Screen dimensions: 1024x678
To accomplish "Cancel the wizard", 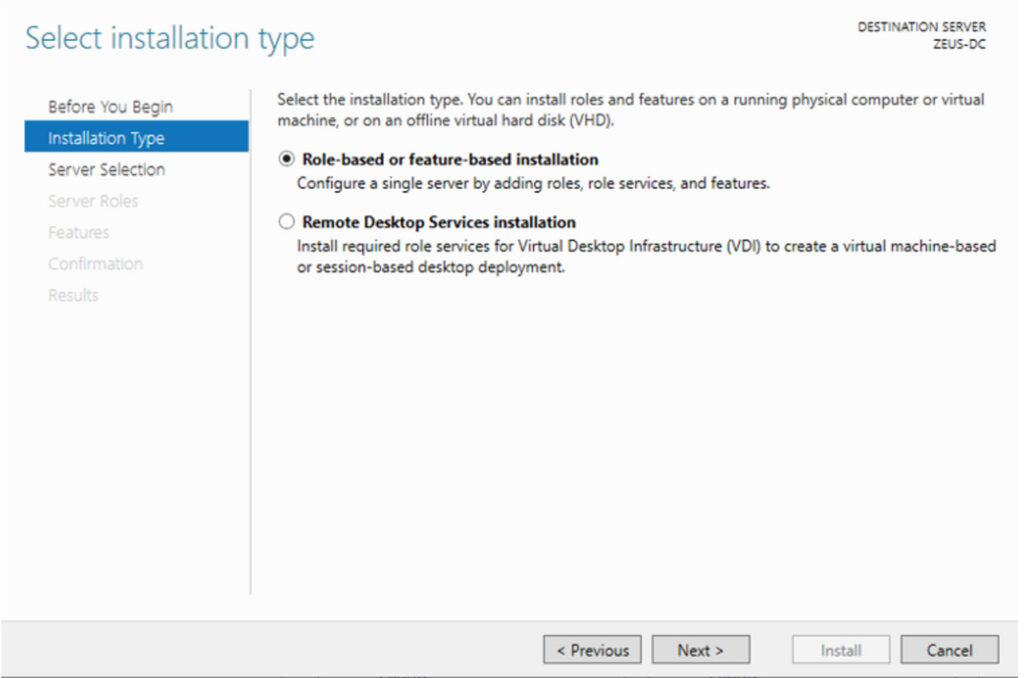I will coord(949,650).
